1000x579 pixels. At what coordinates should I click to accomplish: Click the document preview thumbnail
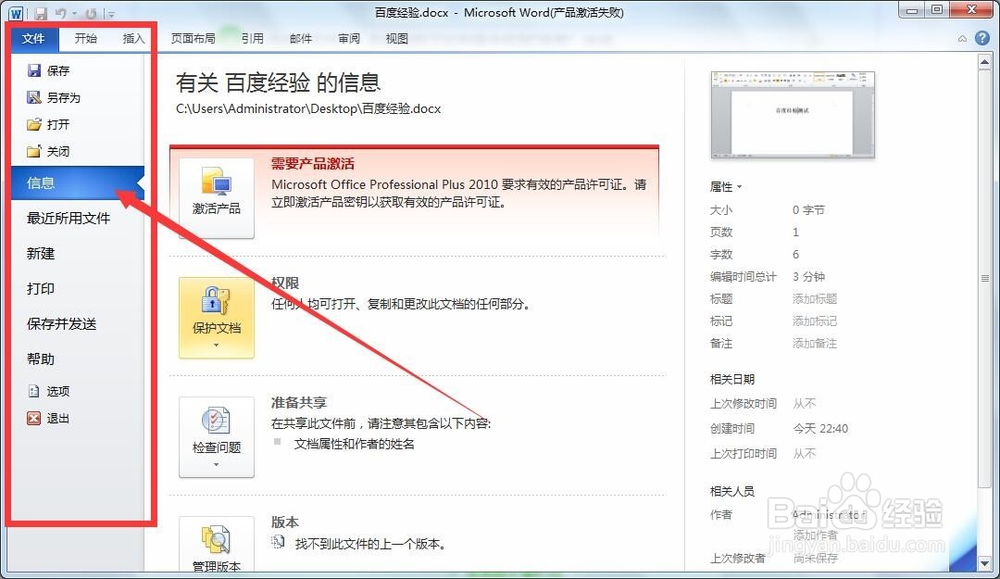[792, 115]
